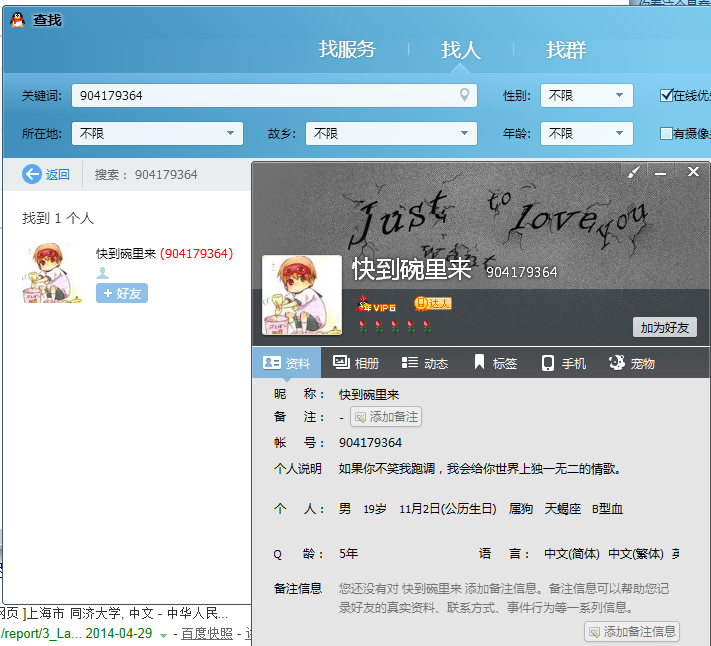Click the Q龄 value 5年
This screenshot has height=646, width=711.
point(348,554)
